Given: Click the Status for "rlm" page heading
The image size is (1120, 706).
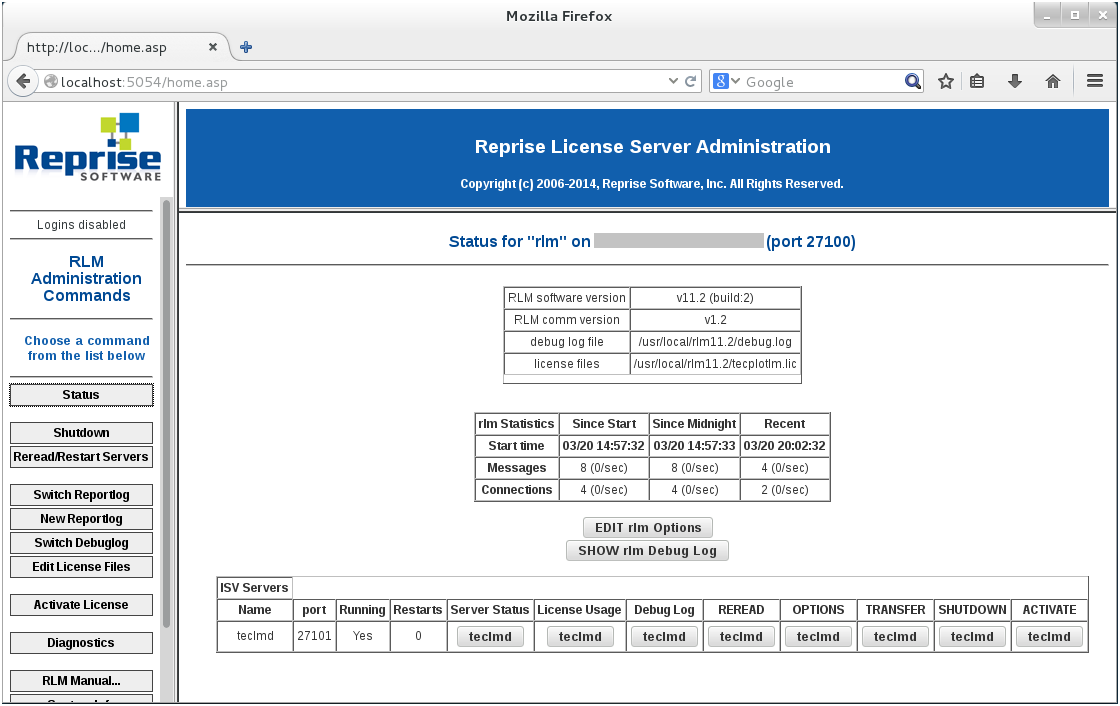Looking at the screenshot, I should pyautogui.click(x=651, y=242).
